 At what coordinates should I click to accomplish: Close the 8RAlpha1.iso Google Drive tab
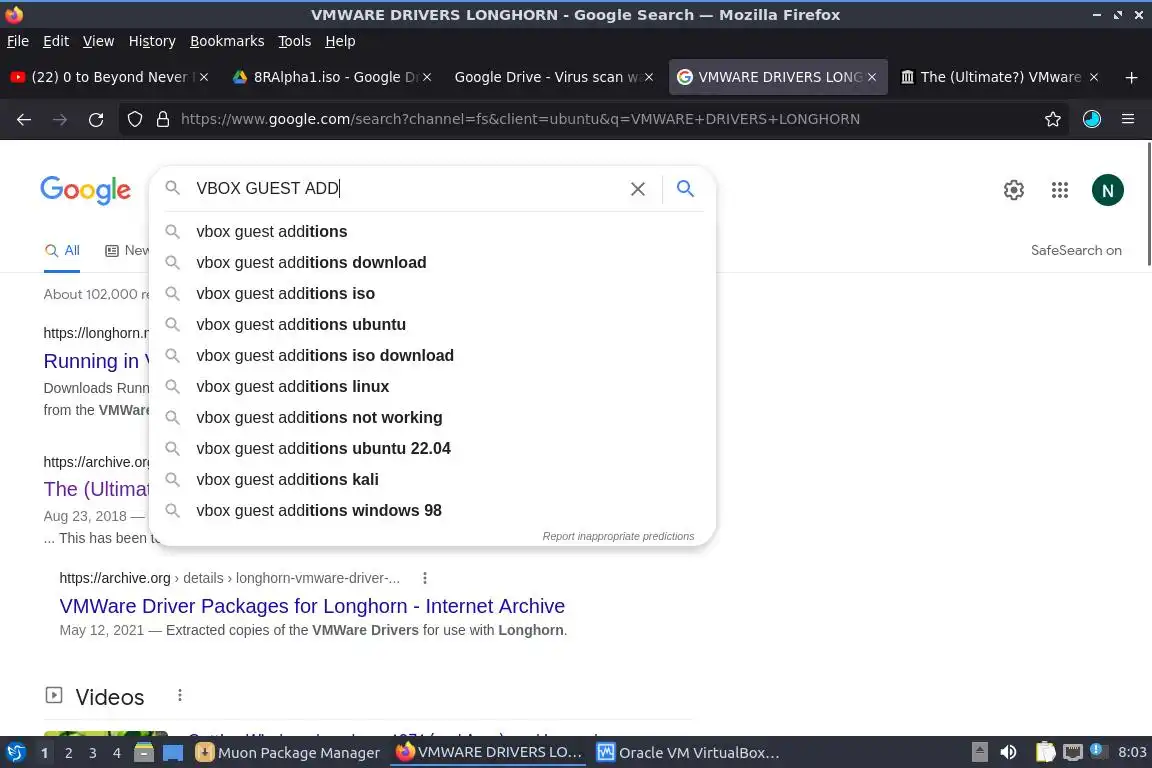point(427,77)
